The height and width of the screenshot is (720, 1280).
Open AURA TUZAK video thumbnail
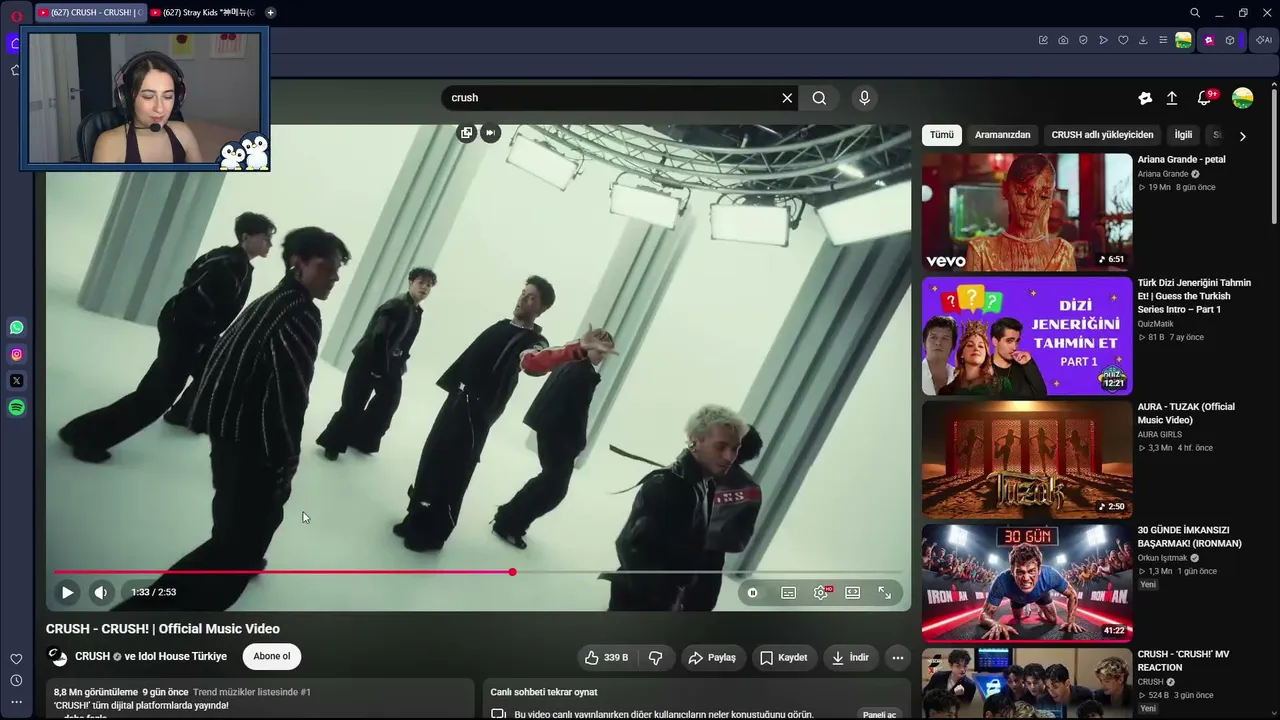[1027, 460]
